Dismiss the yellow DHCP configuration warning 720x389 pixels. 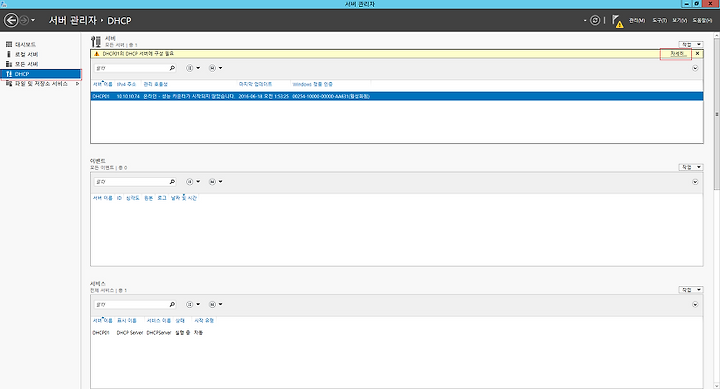tap(698, 54)
